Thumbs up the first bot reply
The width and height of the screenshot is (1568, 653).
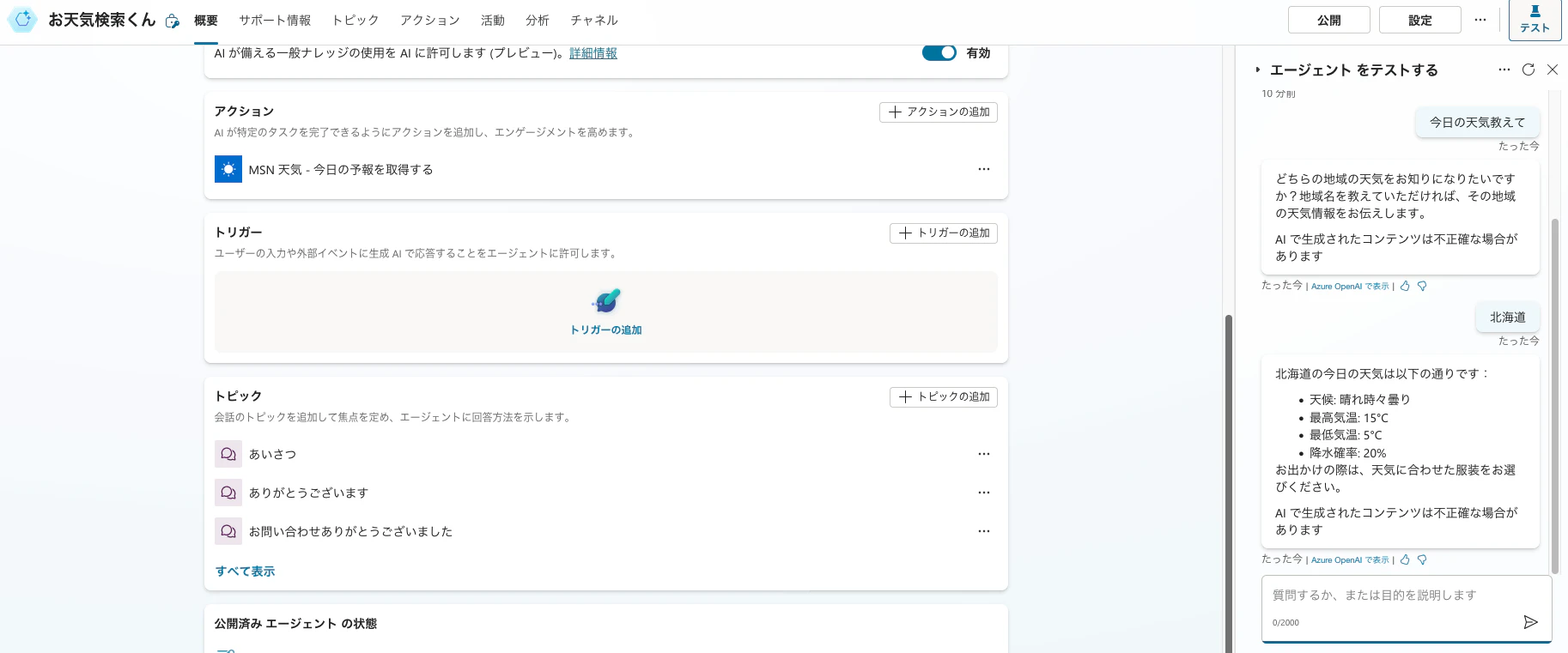(1405, 286)
